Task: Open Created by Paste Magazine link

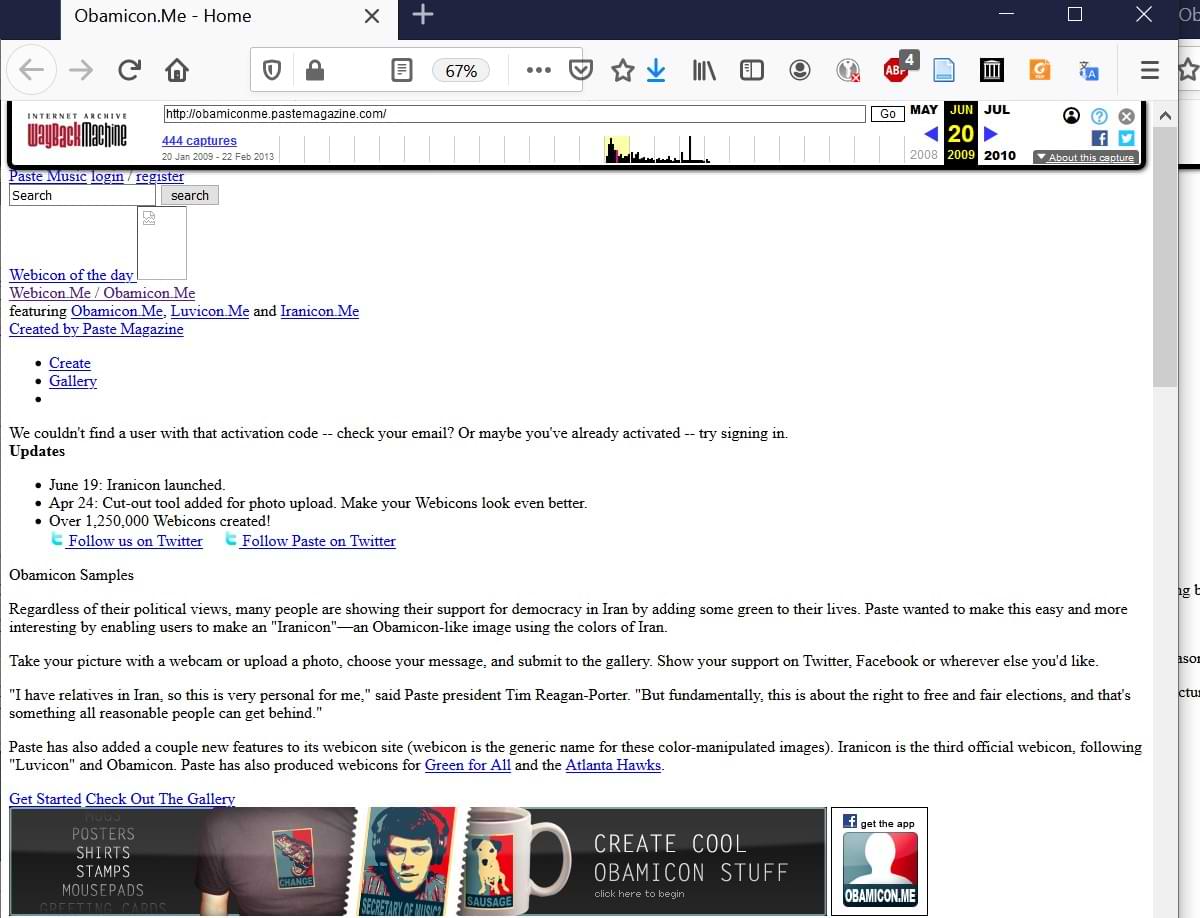Action: coord(96,329)
